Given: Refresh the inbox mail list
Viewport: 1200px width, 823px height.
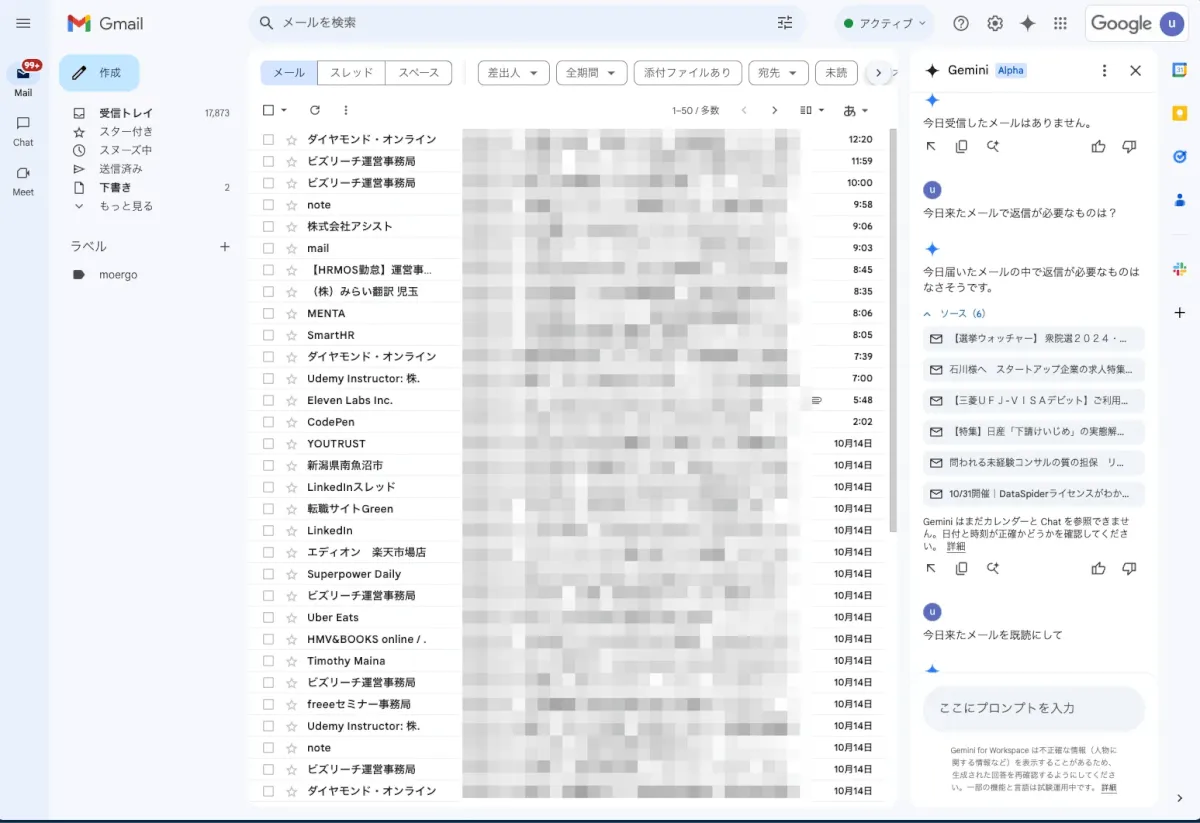Looking at the screenshot, I should click(x=315, y=110).
